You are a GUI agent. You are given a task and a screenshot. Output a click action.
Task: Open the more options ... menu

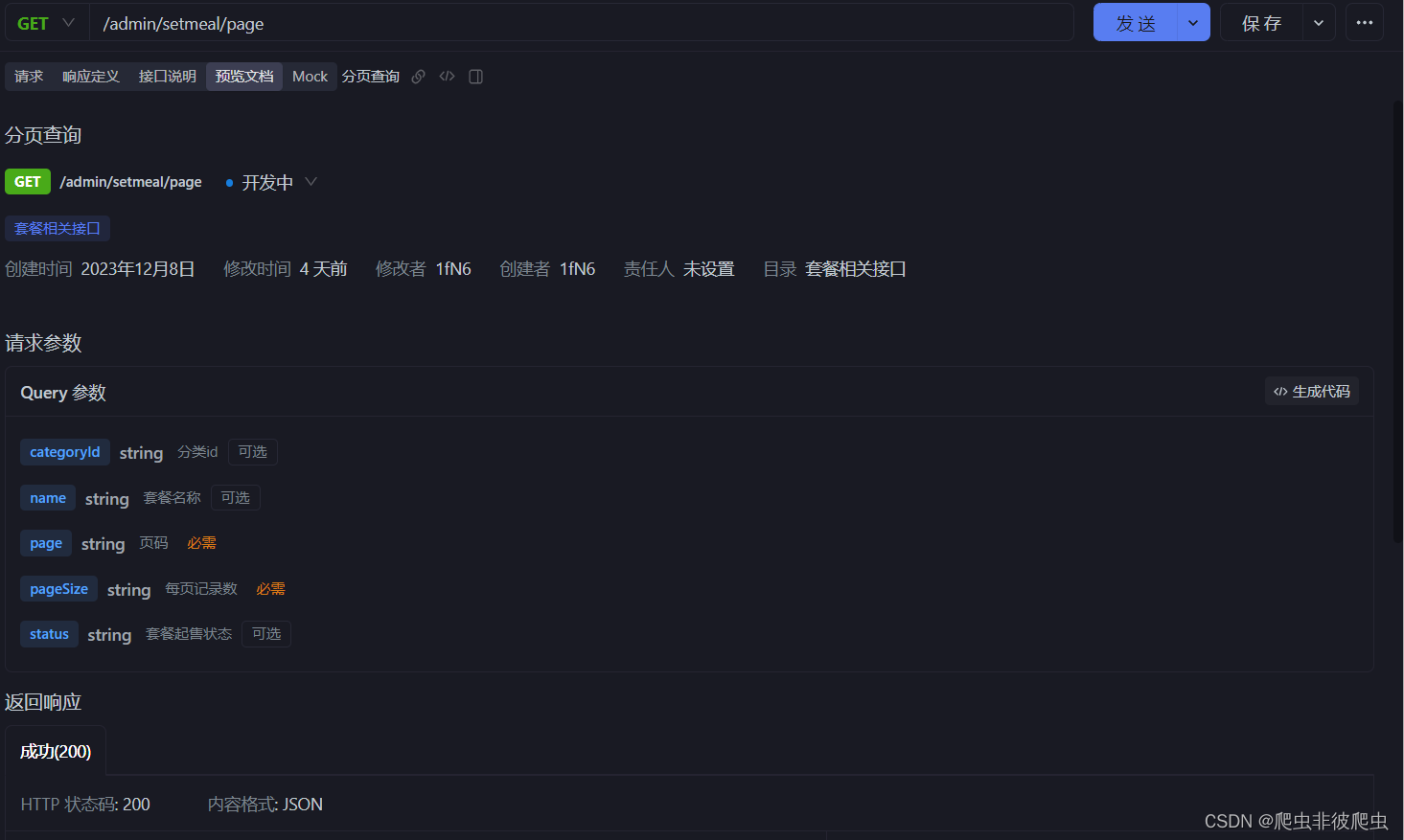(x=1364, y=22)
